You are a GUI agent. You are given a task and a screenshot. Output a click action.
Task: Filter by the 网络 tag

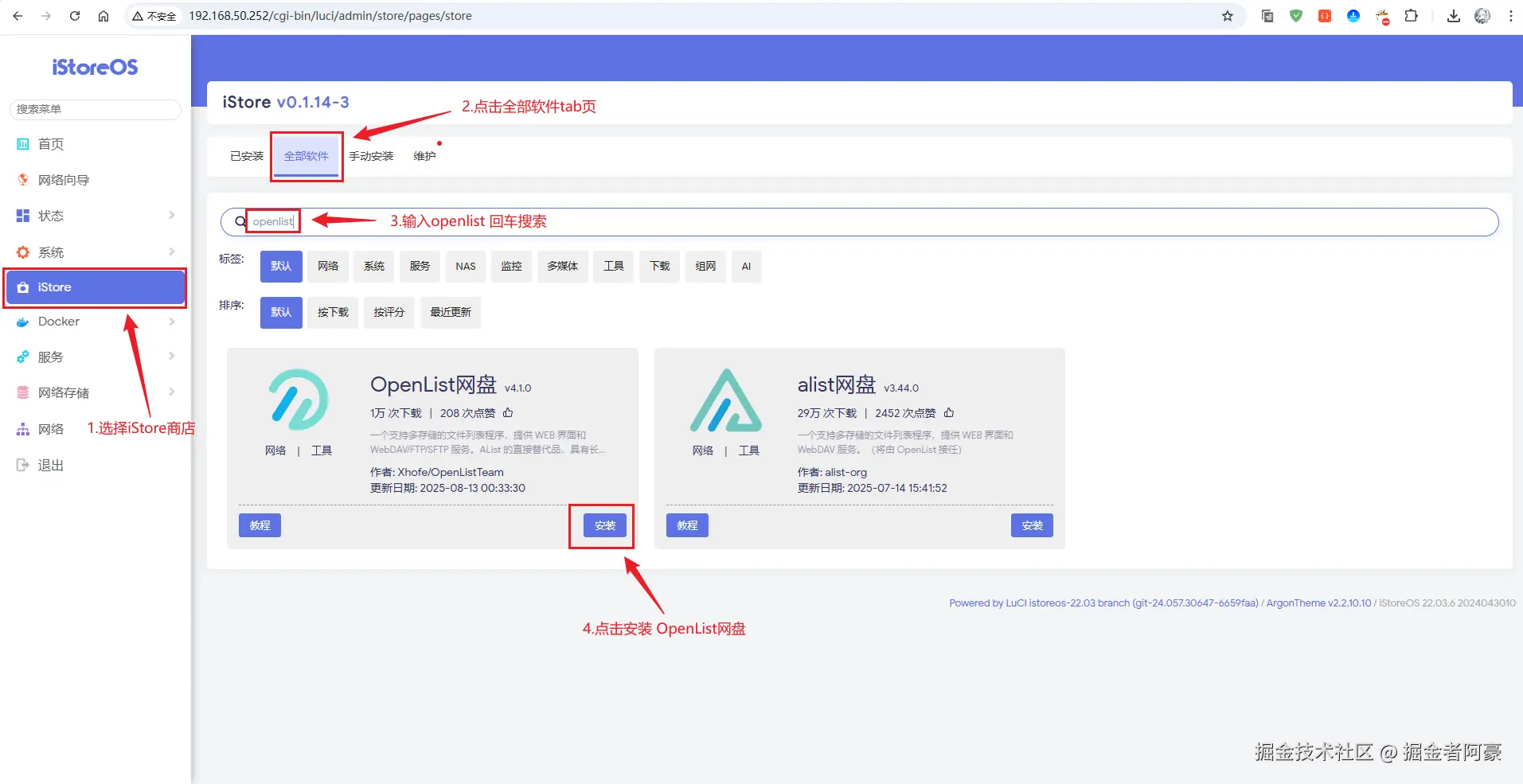tap(328, 267)
